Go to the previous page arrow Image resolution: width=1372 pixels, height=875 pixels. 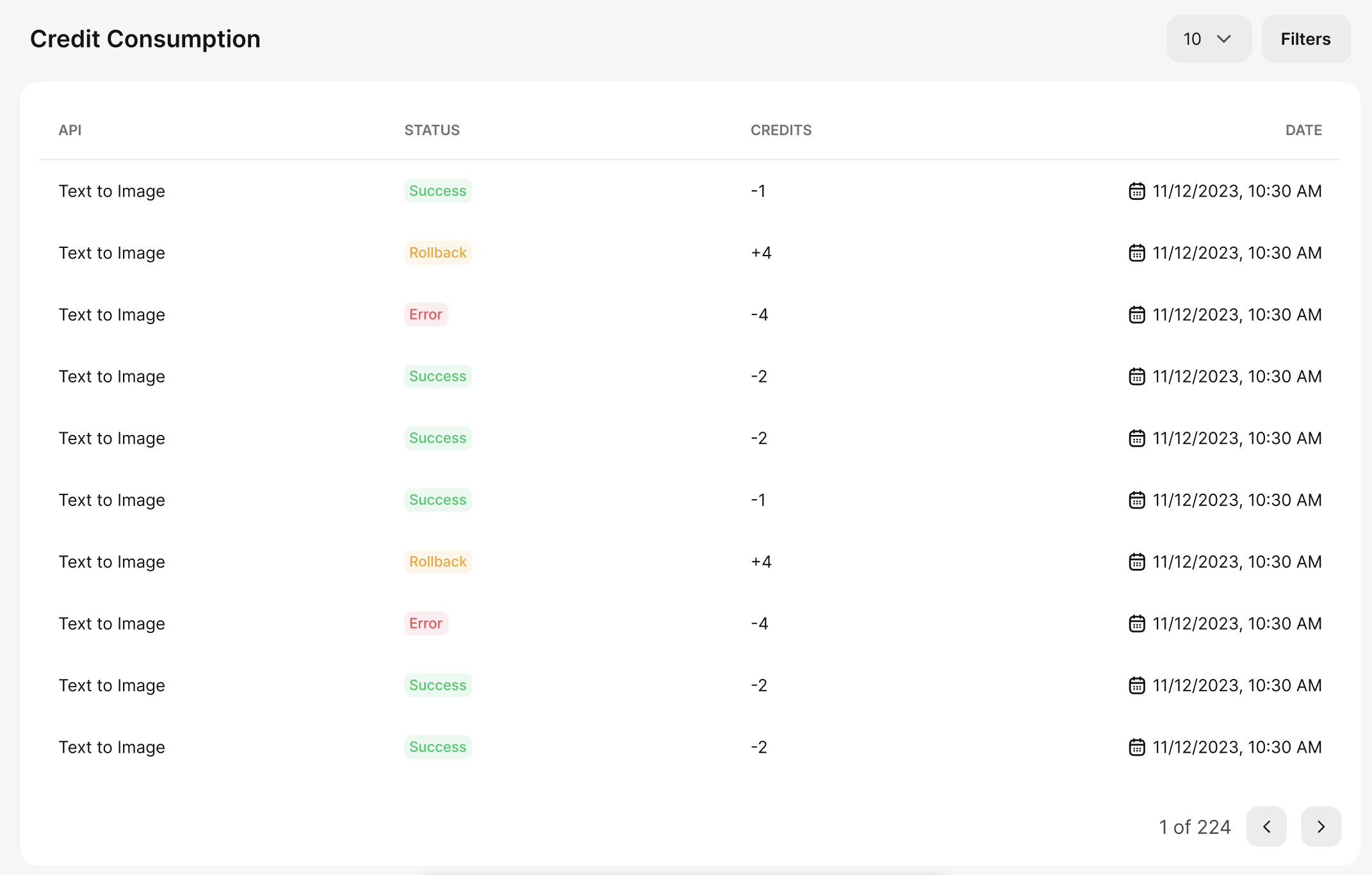pos(1266,826)
